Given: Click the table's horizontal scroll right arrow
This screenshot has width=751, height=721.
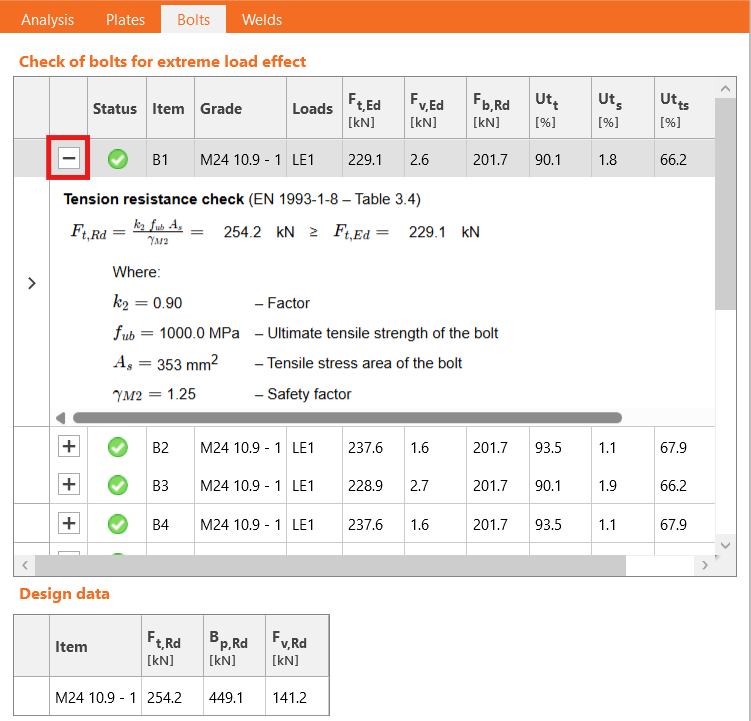Looking at the screenshot, I should click(x=704, y=565).
